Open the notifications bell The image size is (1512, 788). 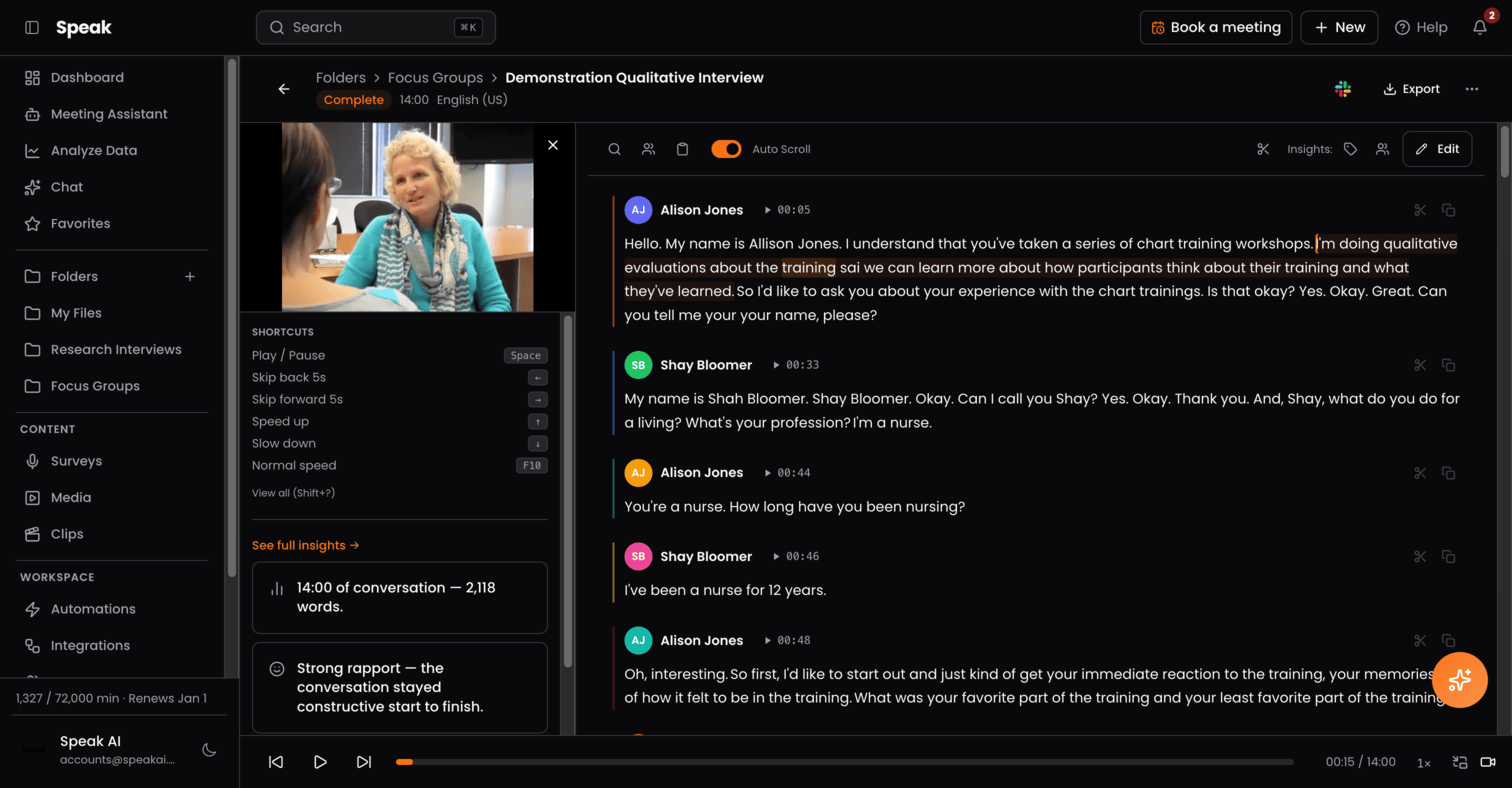(x=1480, y=28)
